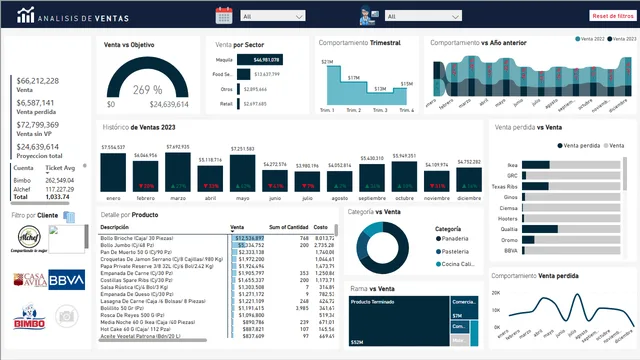Click the product table horizontal scrollbar
This screenshot has width=640, height=360.
pos(153,340)
